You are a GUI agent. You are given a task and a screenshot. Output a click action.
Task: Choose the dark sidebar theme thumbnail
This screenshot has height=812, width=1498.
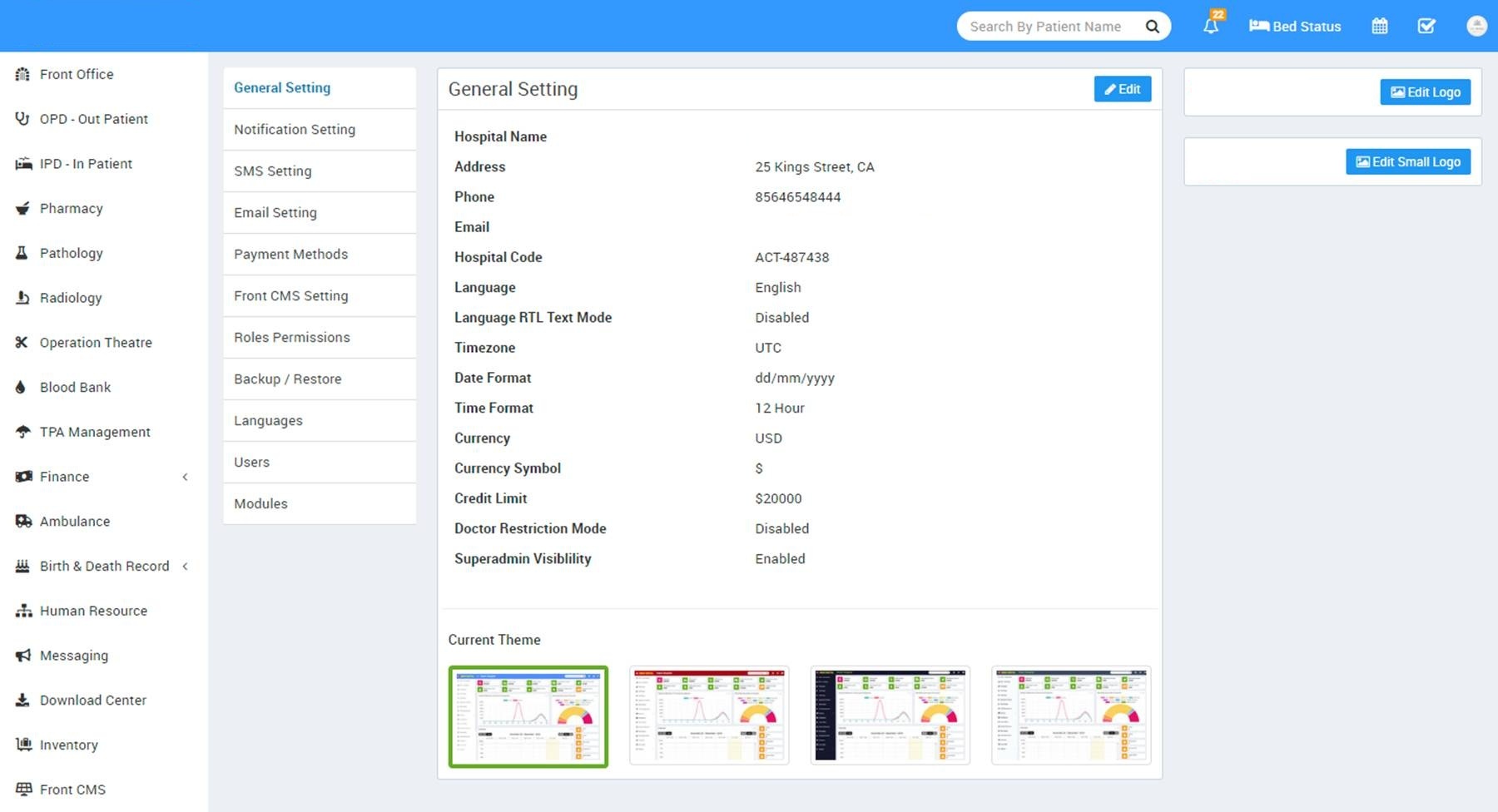[890, 715]
